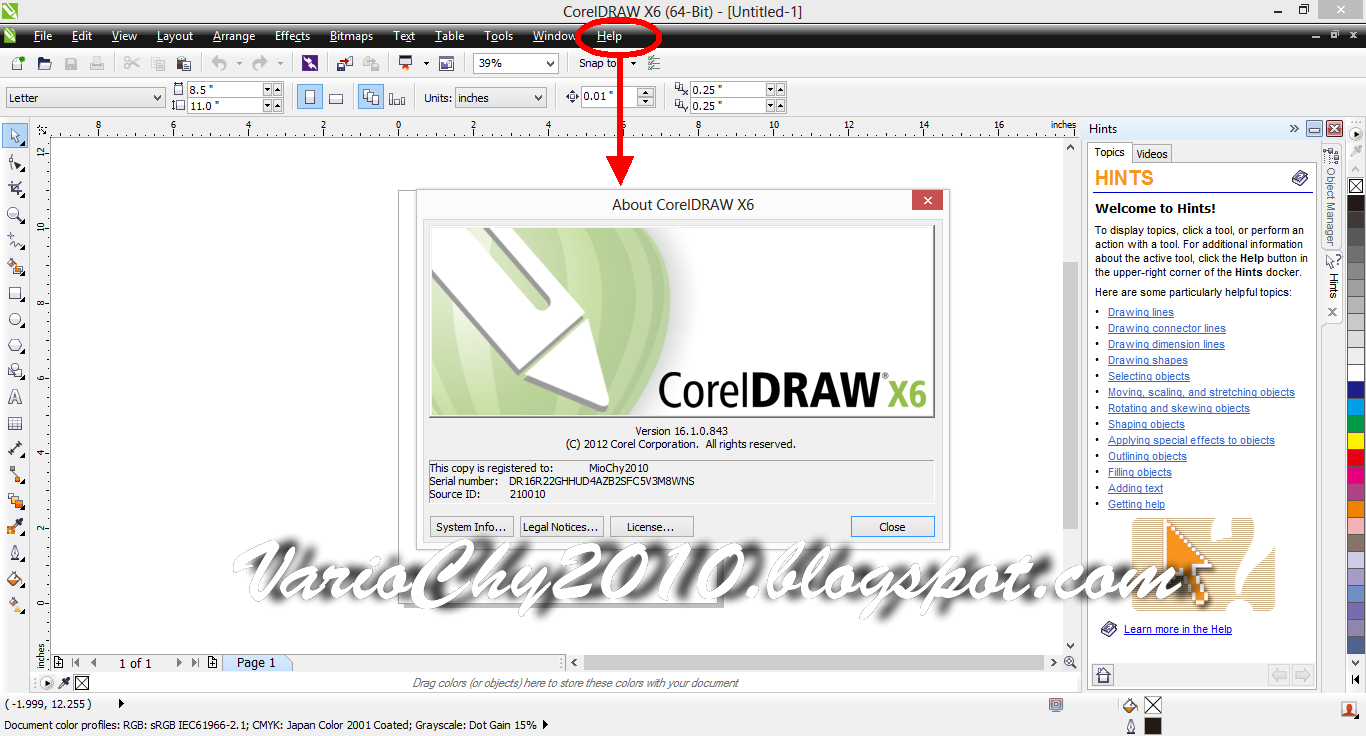1366x736 pixels.
Task: Open the Shaping objects hint link
Action: (1146, 424)
